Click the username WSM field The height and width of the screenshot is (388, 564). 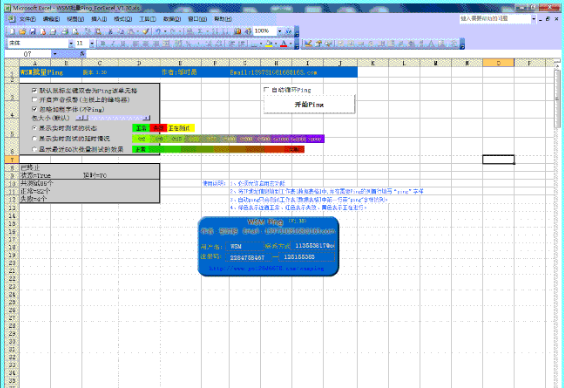coord(245,246)
